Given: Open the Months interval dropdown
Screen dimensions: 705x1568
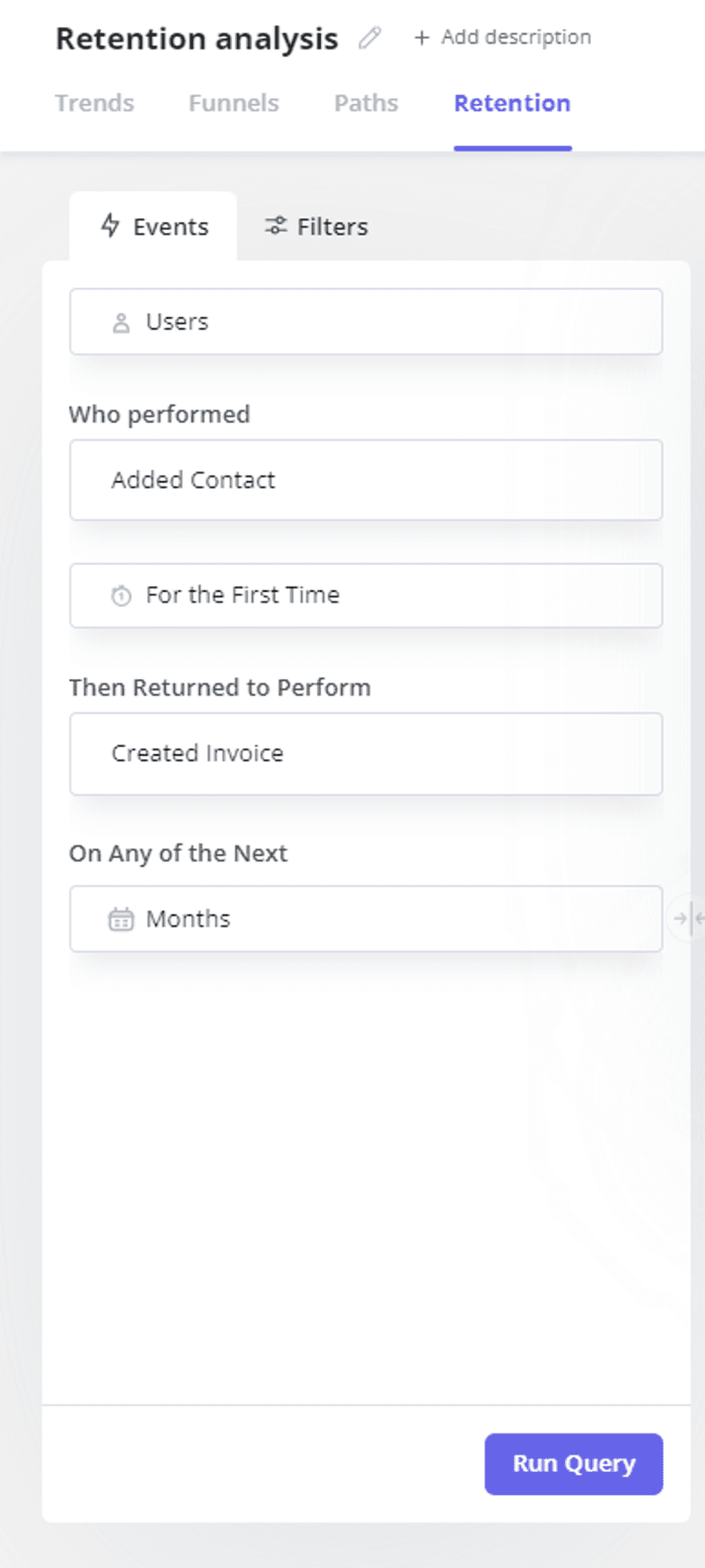Looking at the screenshot, I should tap(366, 919).
